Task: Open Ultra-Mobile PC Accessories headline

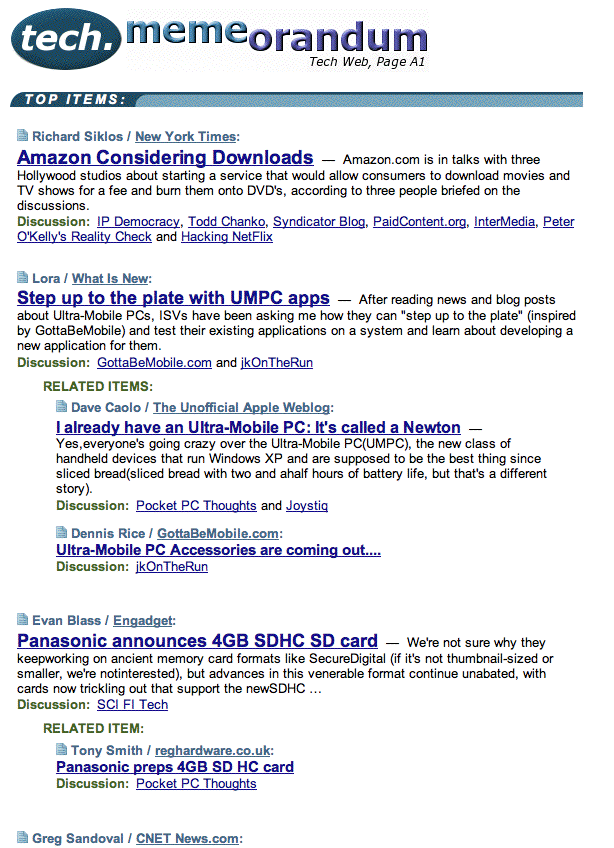Action: pos(218,550)
